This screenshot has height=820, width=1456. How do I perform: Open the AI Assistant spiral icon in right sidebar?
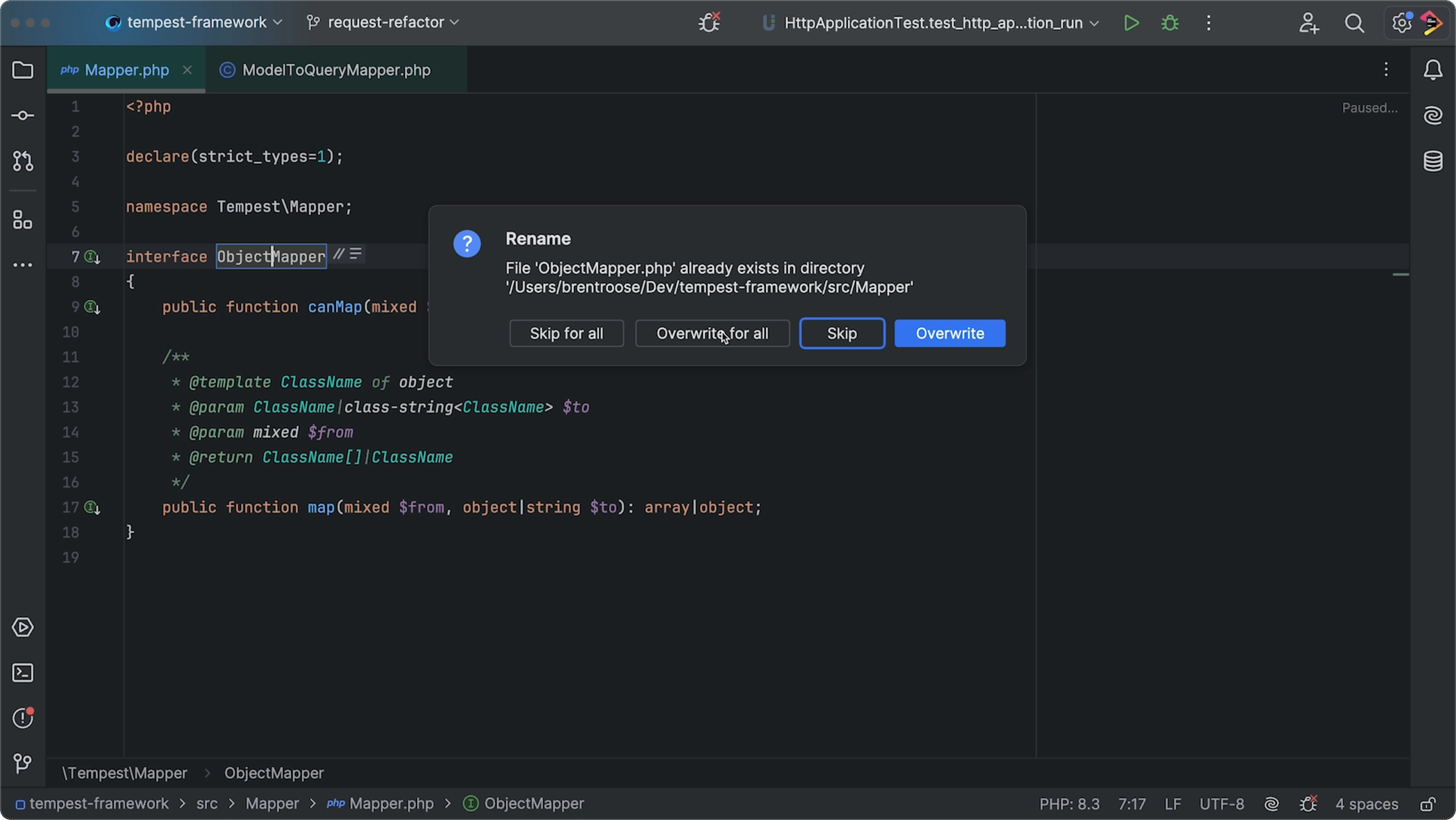(x=1433, y=115)
